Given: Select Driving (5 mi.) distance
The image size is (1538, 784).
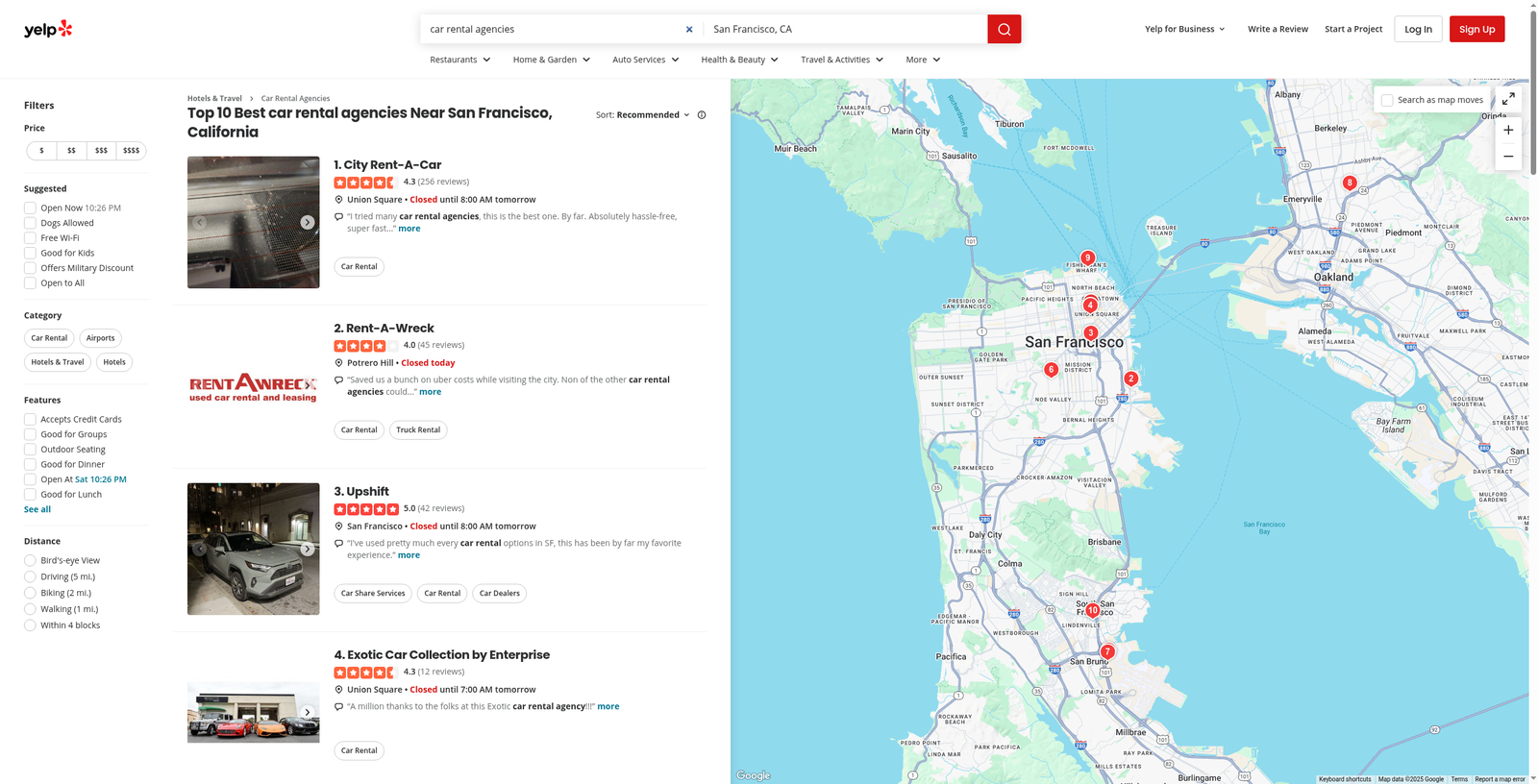Looking at the screenshot, I should 30,576.
